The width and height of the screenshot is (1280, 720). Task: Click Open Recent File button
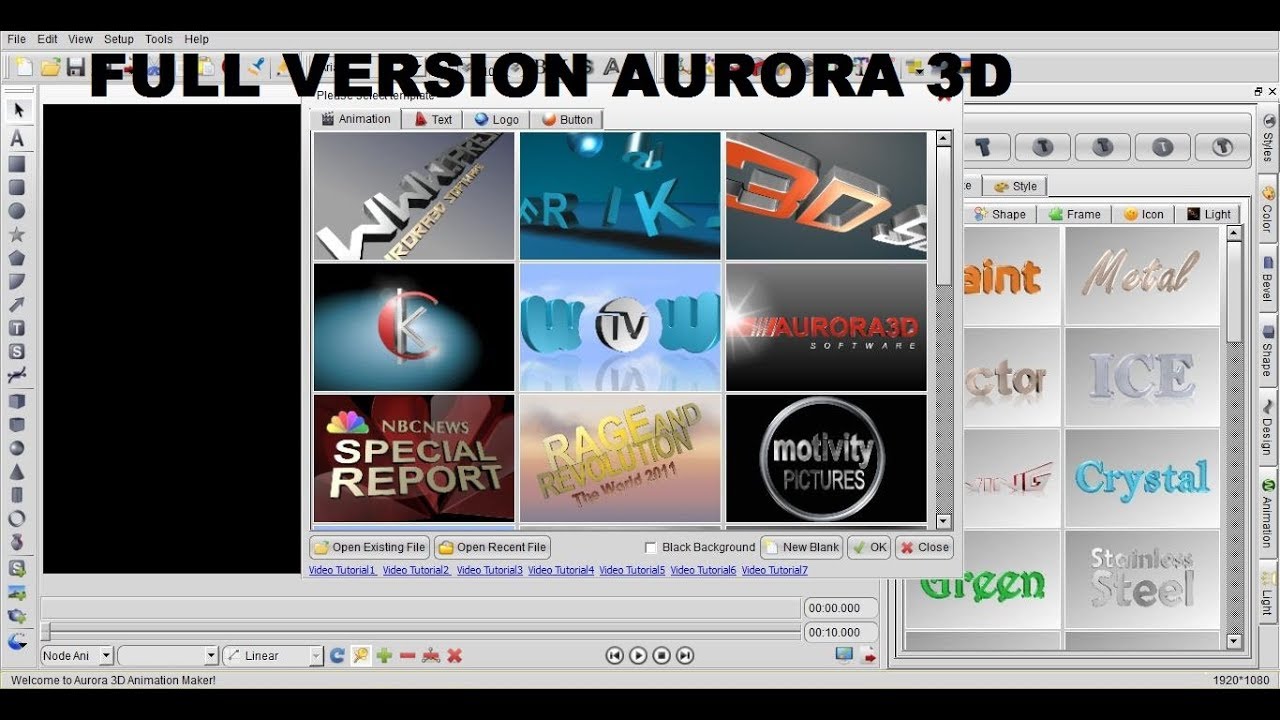pos(492,547)
